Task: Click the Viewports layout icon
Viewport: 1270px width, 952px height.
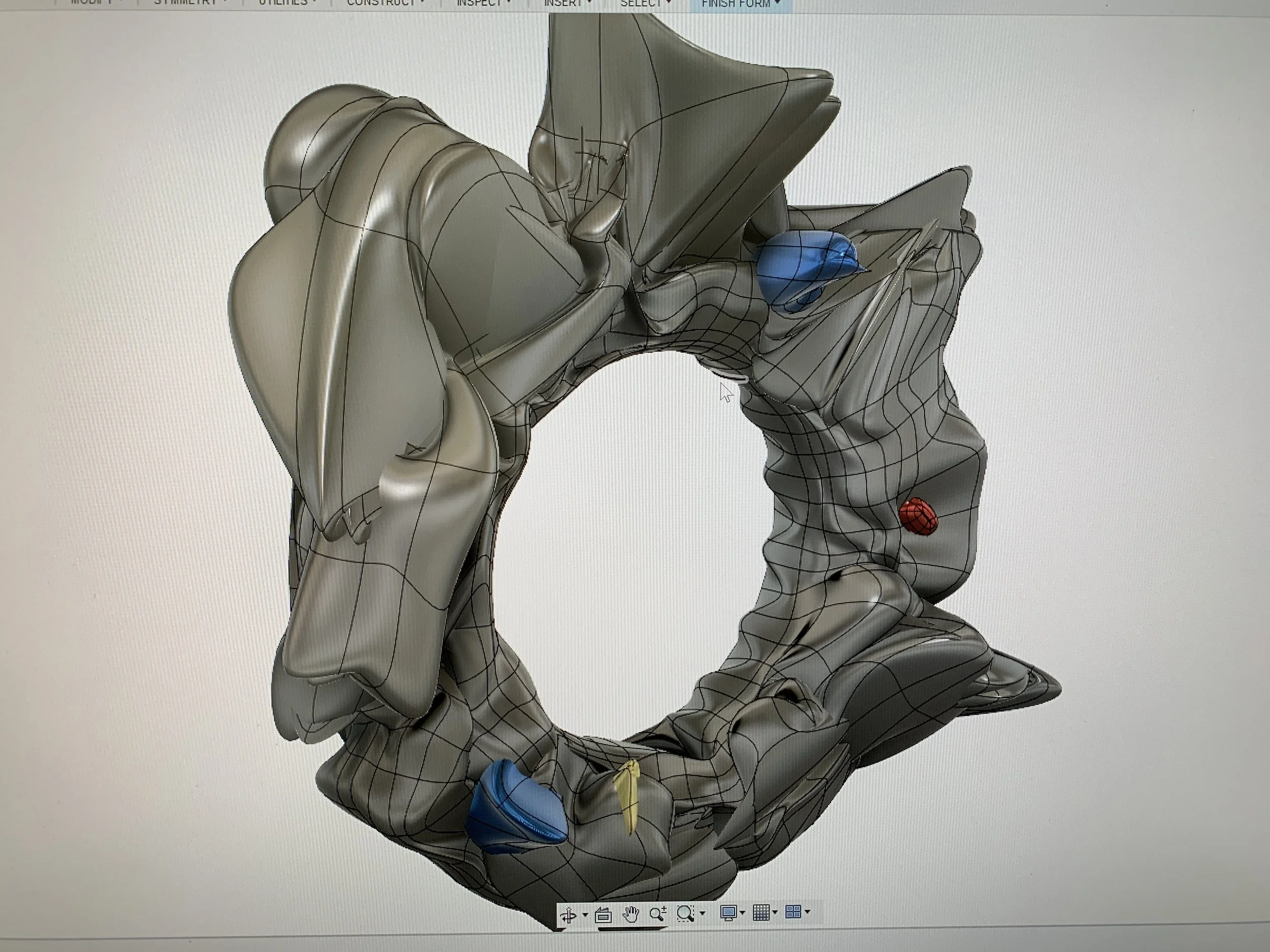Action: pyautogui.click(x=793, y=912)
